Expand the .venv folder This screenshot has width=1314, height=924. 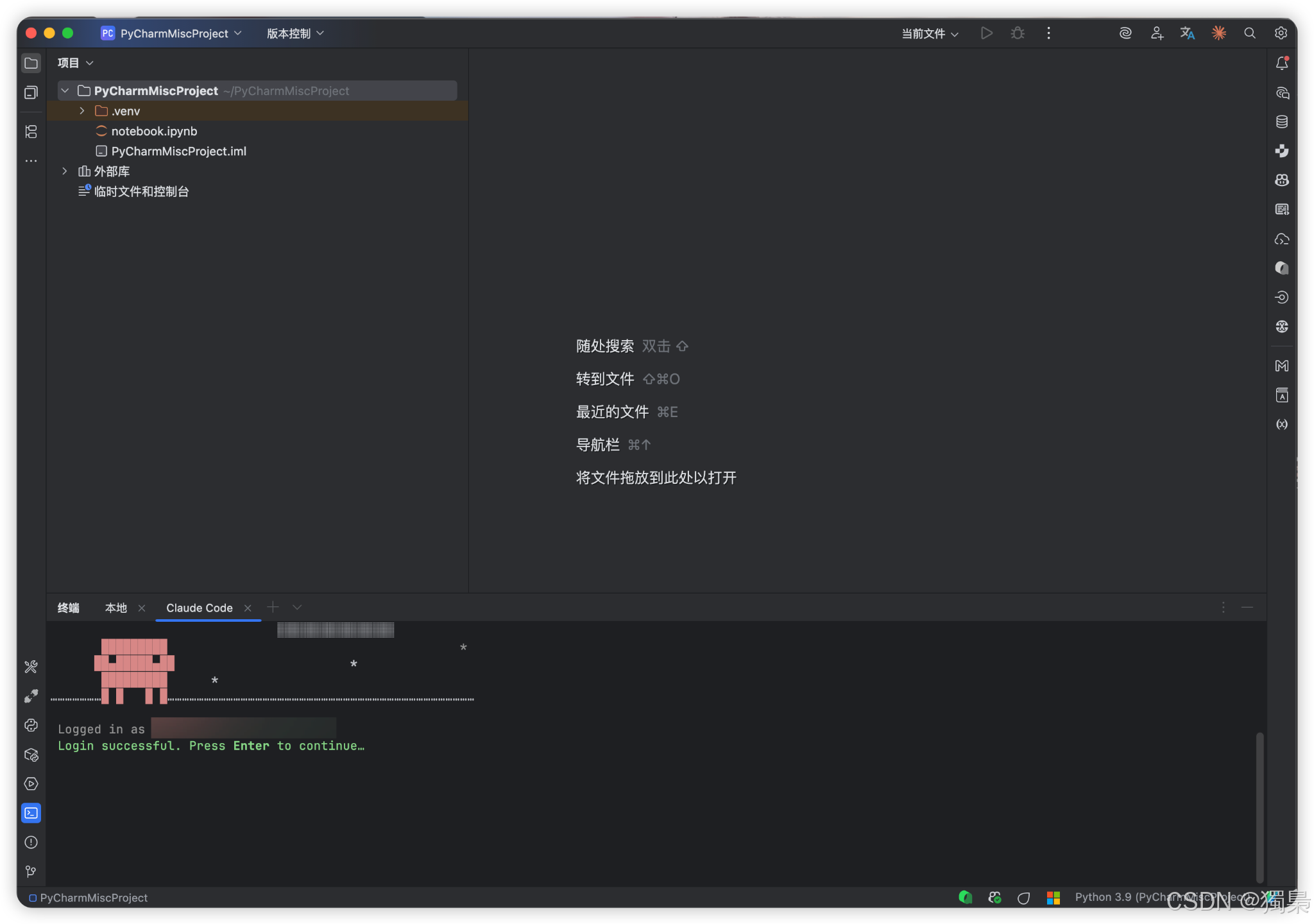pos(82,111)
